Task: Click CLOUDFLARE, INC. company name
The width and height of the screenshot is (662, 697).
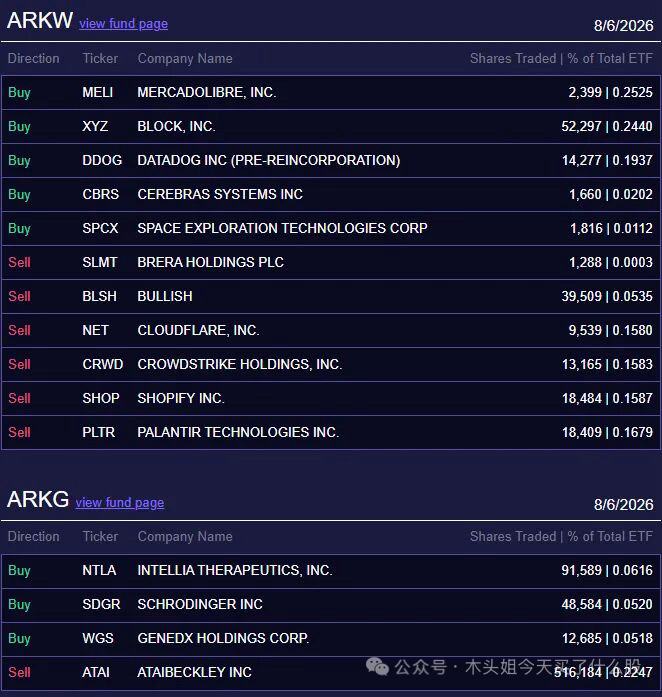Action: click(x=198, y=330)
